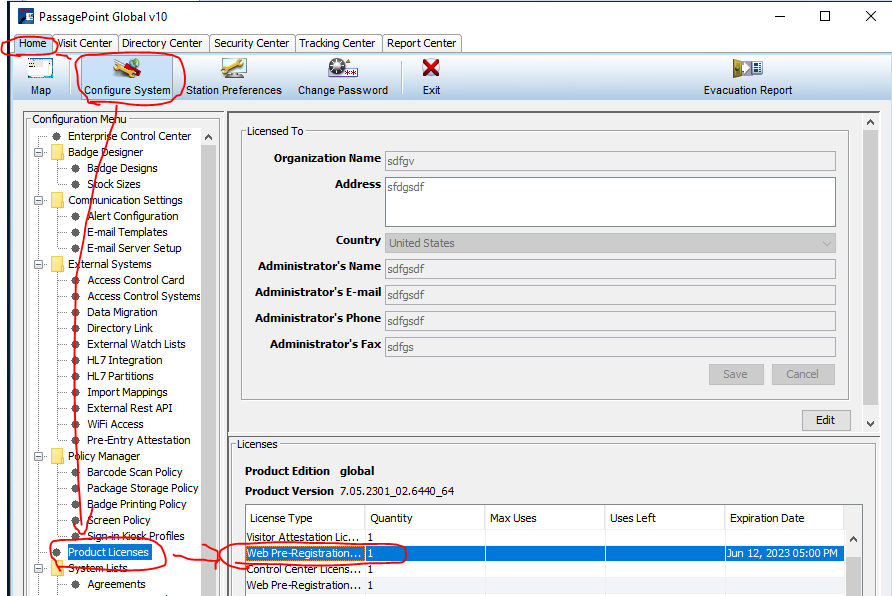Click the Communication Settings folder icon
Screen dimensions: 892x596
point(57,200)
